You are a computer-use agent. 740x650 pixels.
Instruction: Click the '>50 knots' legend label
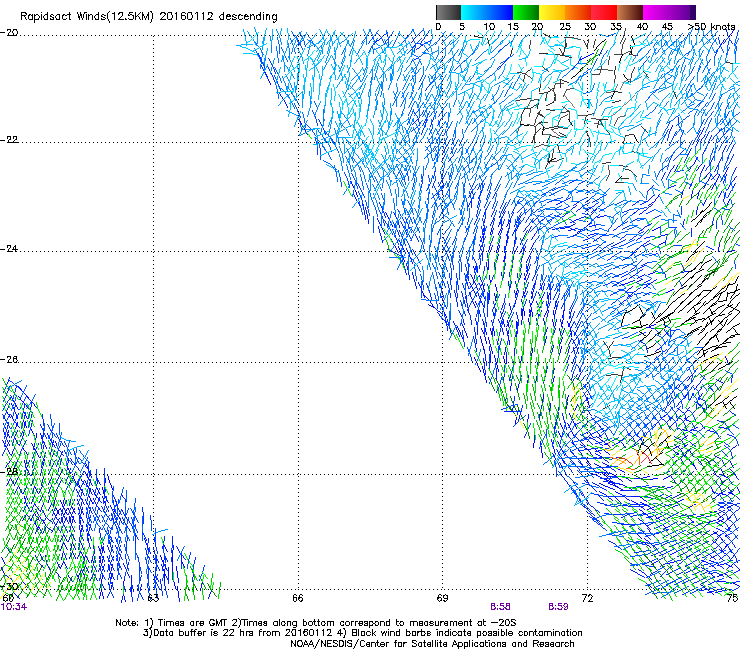pos(711,27)
